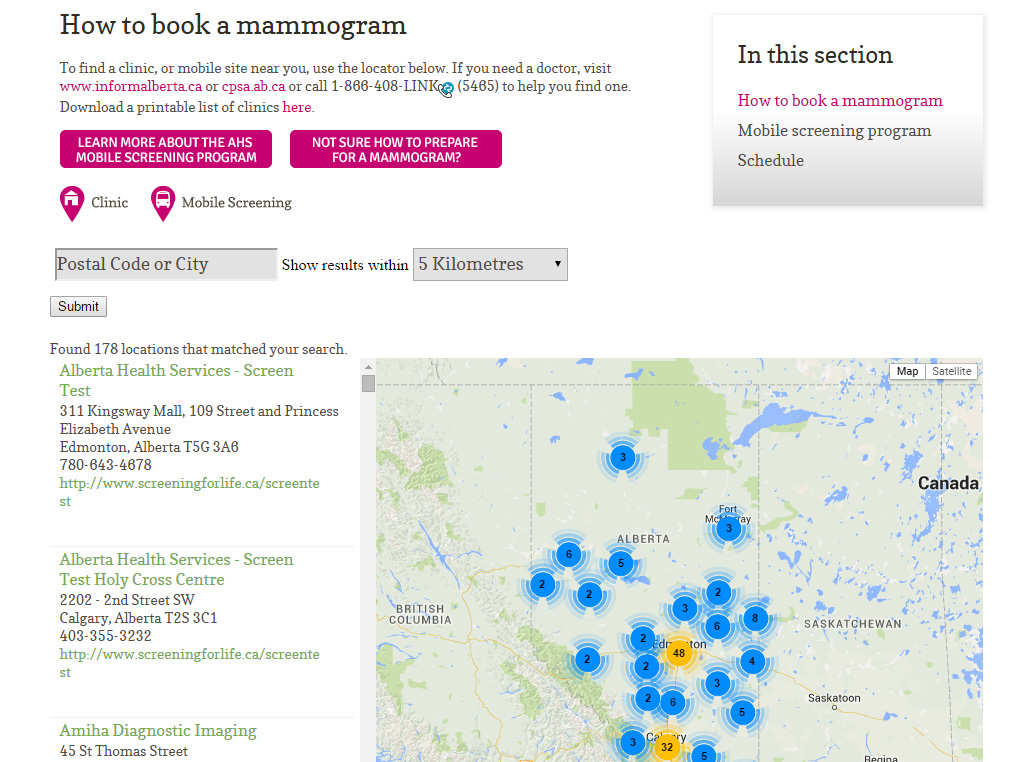Click the 2 cluster touching the Edmonton label
The width and height of the screenshot is (1021, 762).
pos(643,638)
